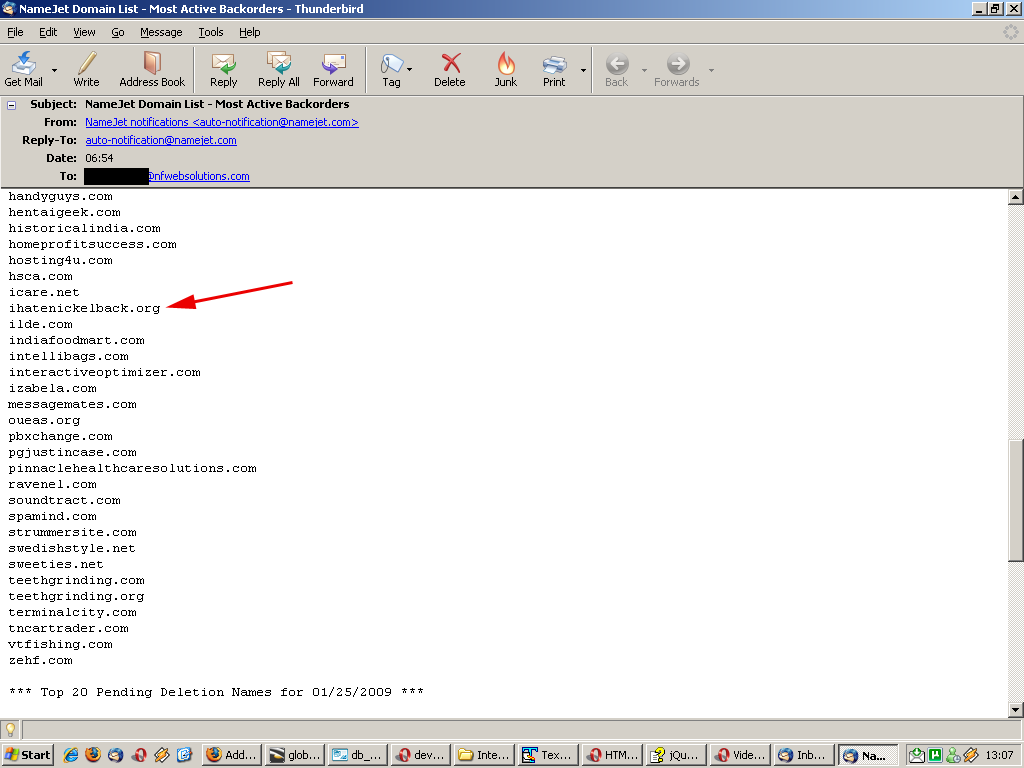
Task: Switch to the Vide... taskbar window
Action: [x=739, y=755]
